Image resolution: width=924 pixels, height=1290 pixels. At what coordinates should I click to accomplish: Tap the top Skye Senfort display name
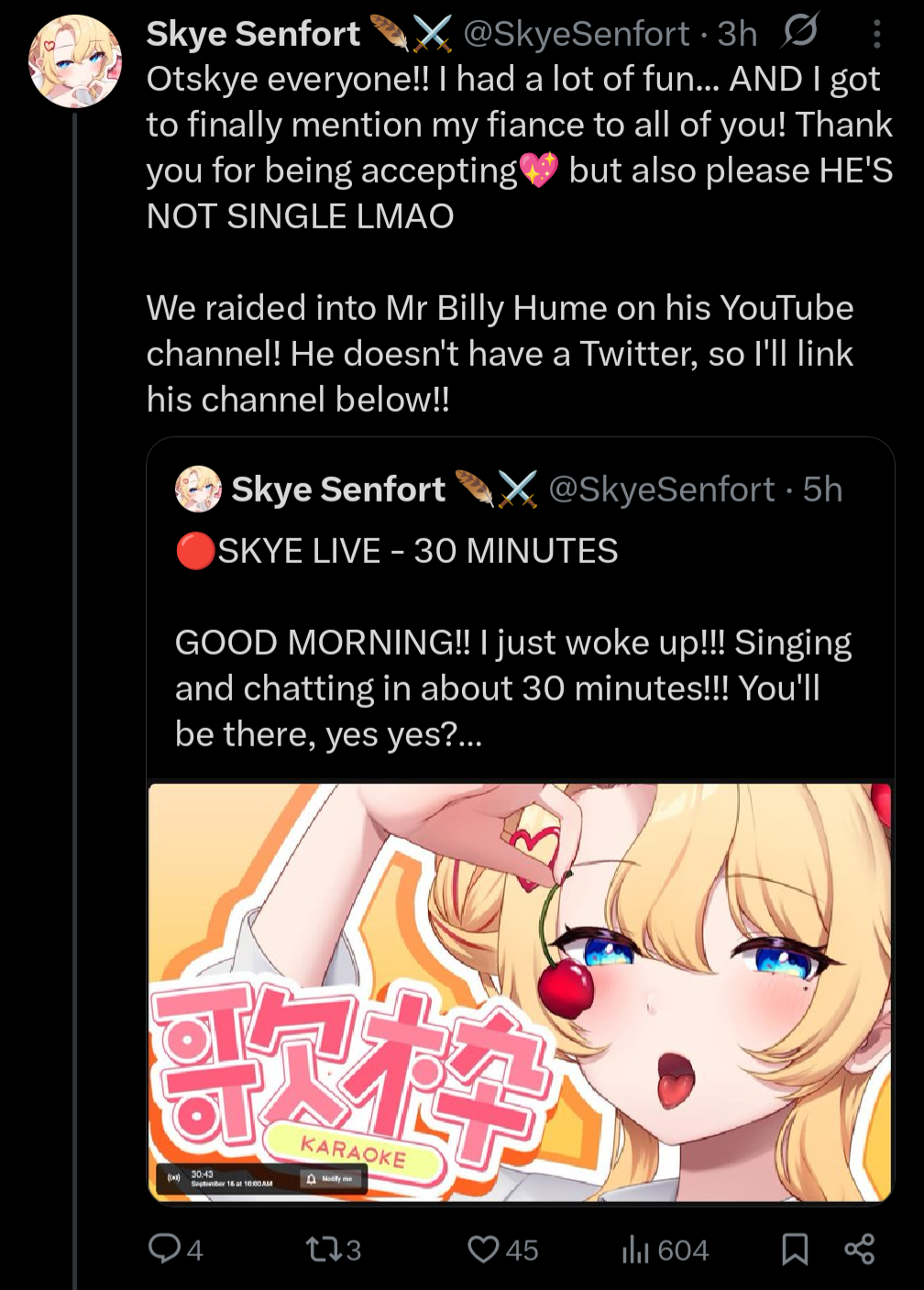pyautogui.click(x=253, y=34)
